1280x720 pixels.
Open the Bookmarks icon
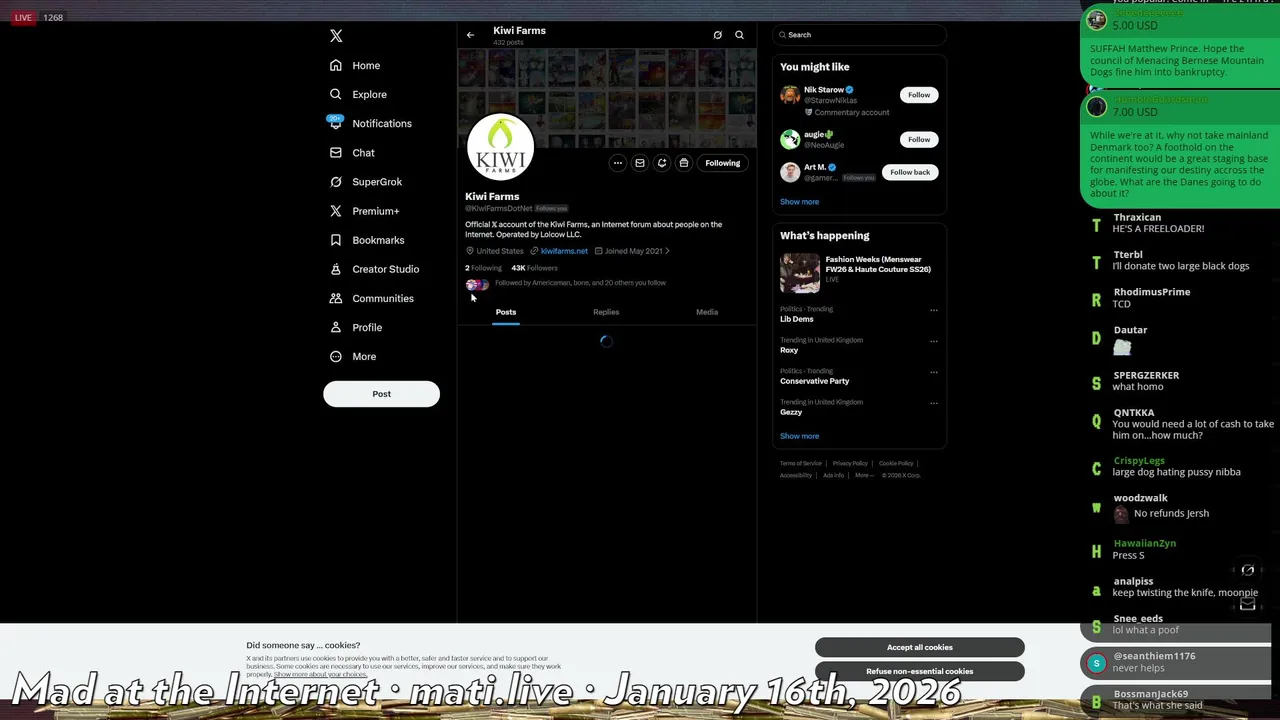point(336,240)
